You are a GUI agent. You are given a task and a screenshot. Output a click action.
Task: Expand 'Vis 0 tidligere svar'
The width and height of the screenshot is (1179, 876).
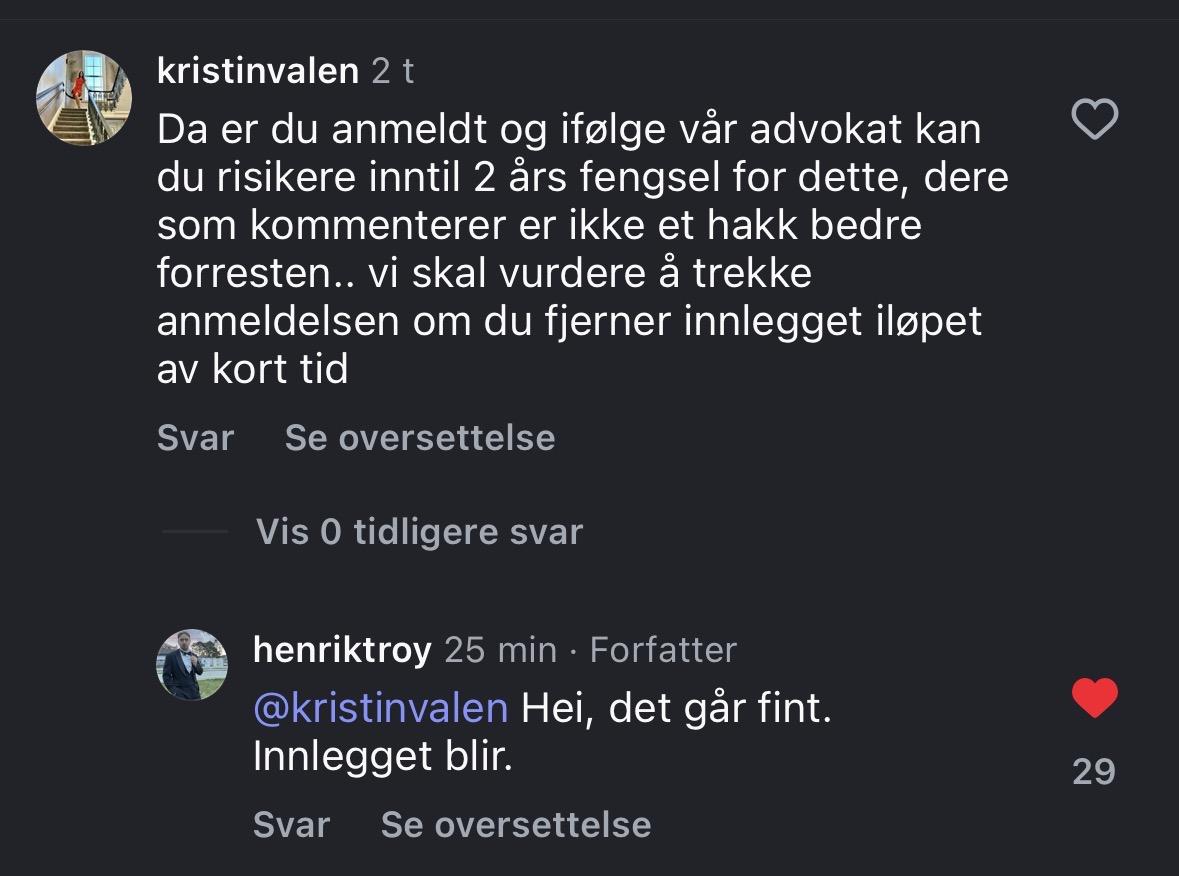[x=419, y=532]
